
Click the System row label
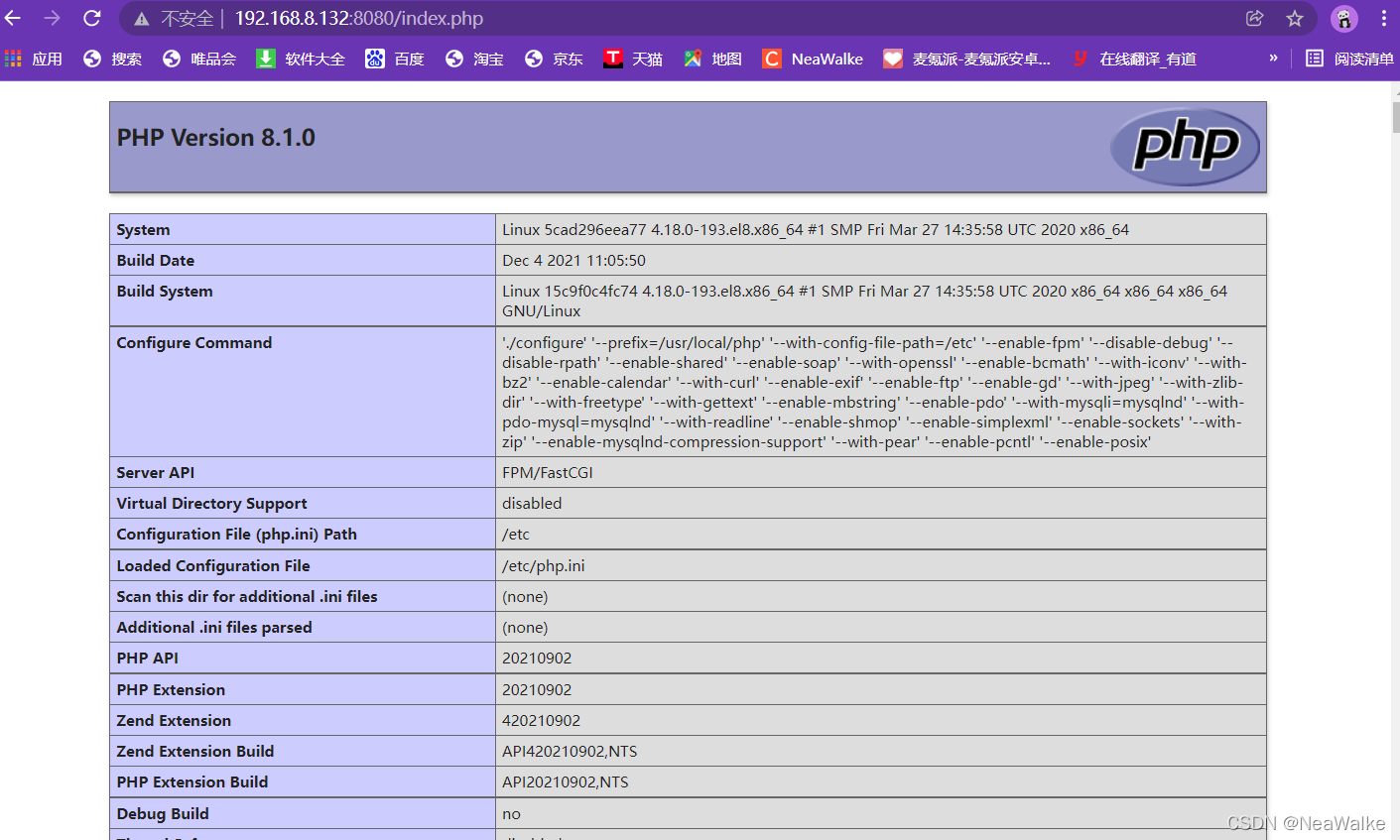pyautogui.click(x=143, y=230)
